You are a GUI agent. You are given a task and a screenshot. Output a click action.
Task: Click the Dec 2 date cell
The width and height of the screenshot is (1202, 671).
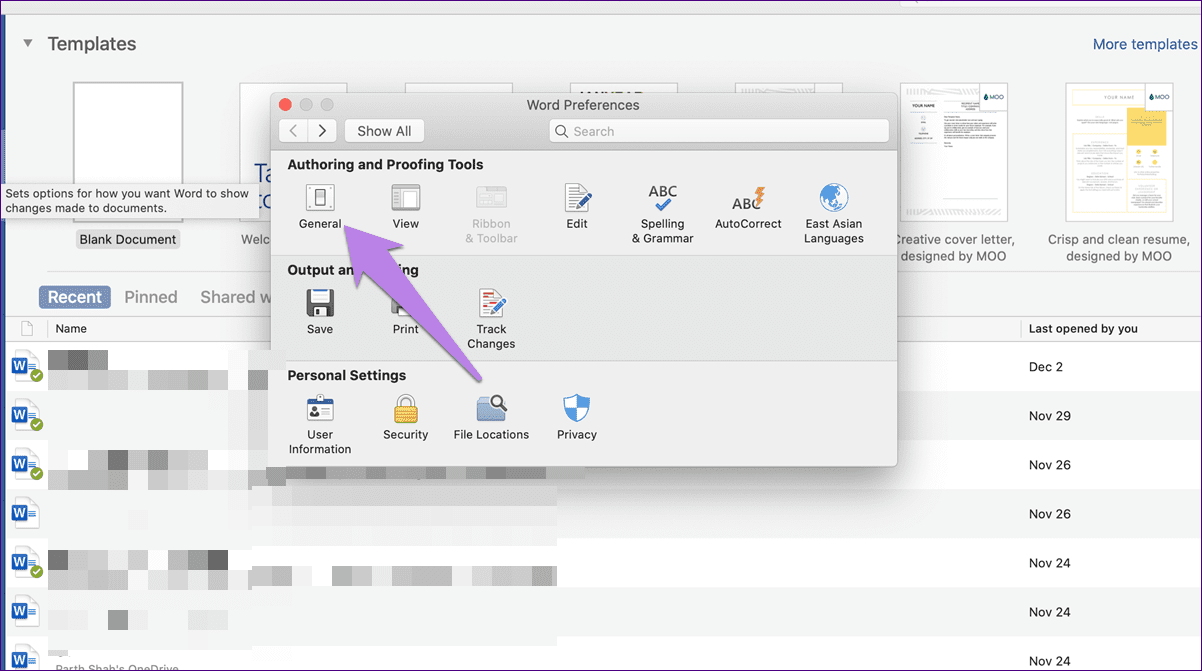tap(1045, 367)
